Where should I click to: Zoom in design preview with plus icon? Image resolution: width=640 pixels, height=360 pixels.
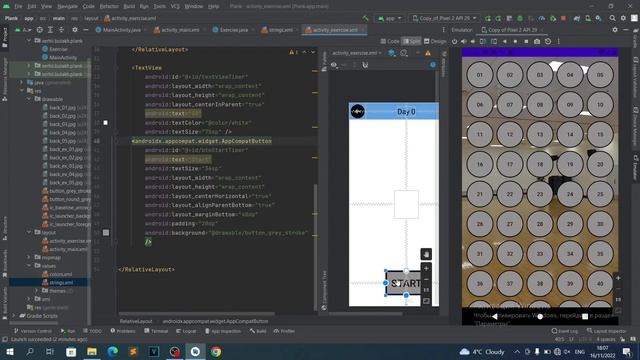tap(426, 269)
